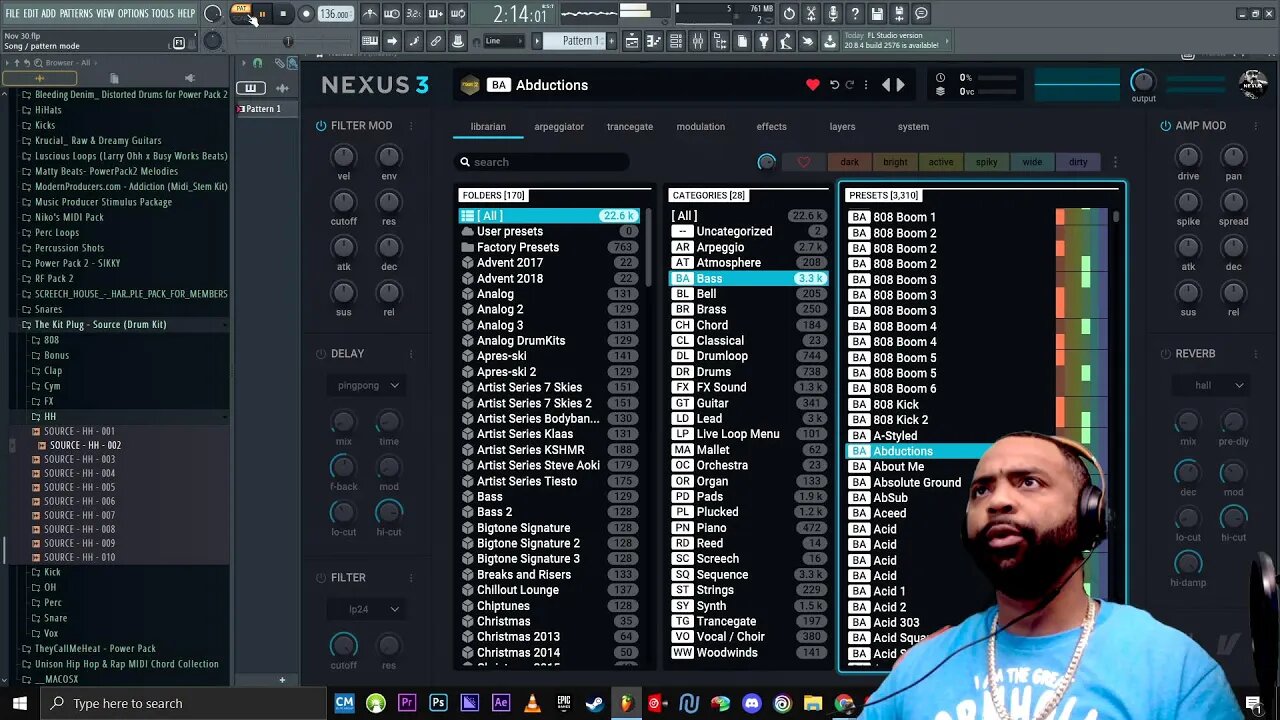Open the OPTIONS menu
The width and height of the screenshot is (1280, 720).
click(x=133, y=13)
